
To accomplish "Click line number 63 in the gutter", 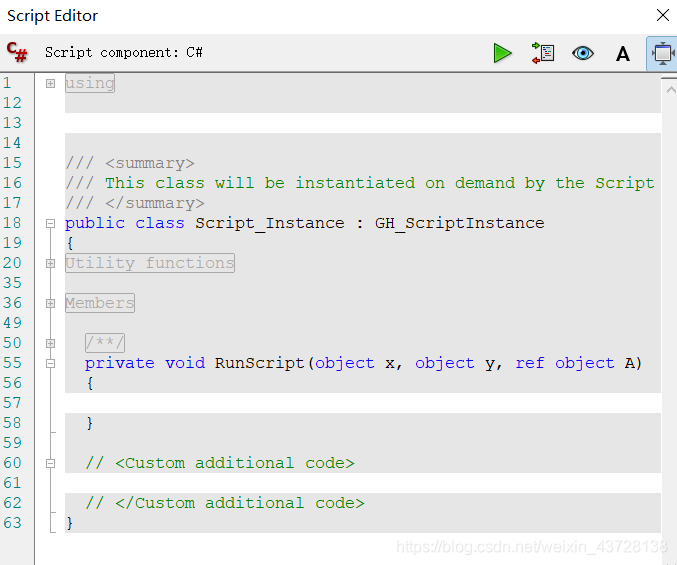I will tap(12, 523).
